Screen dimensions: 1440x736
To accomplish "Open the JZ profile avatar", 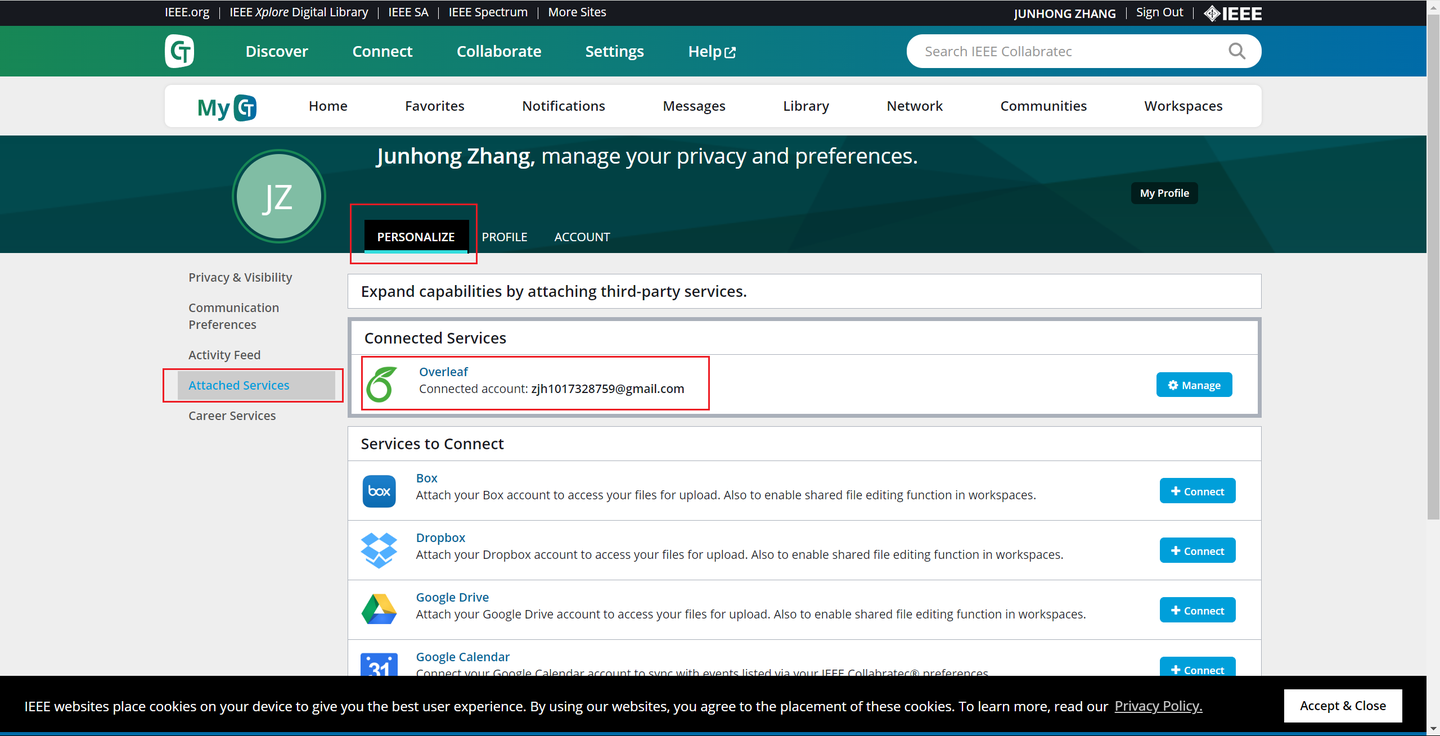I will click(x=278, y=196).
